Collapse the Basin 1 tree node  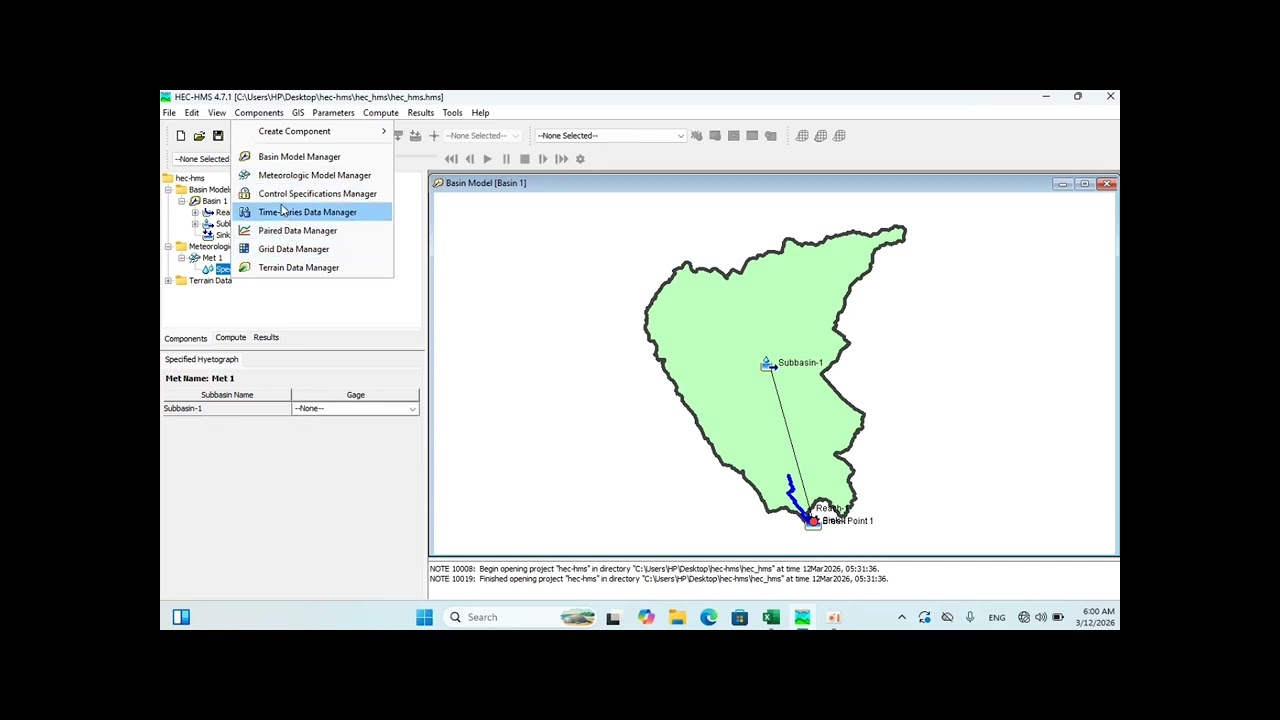pos(182,201)
